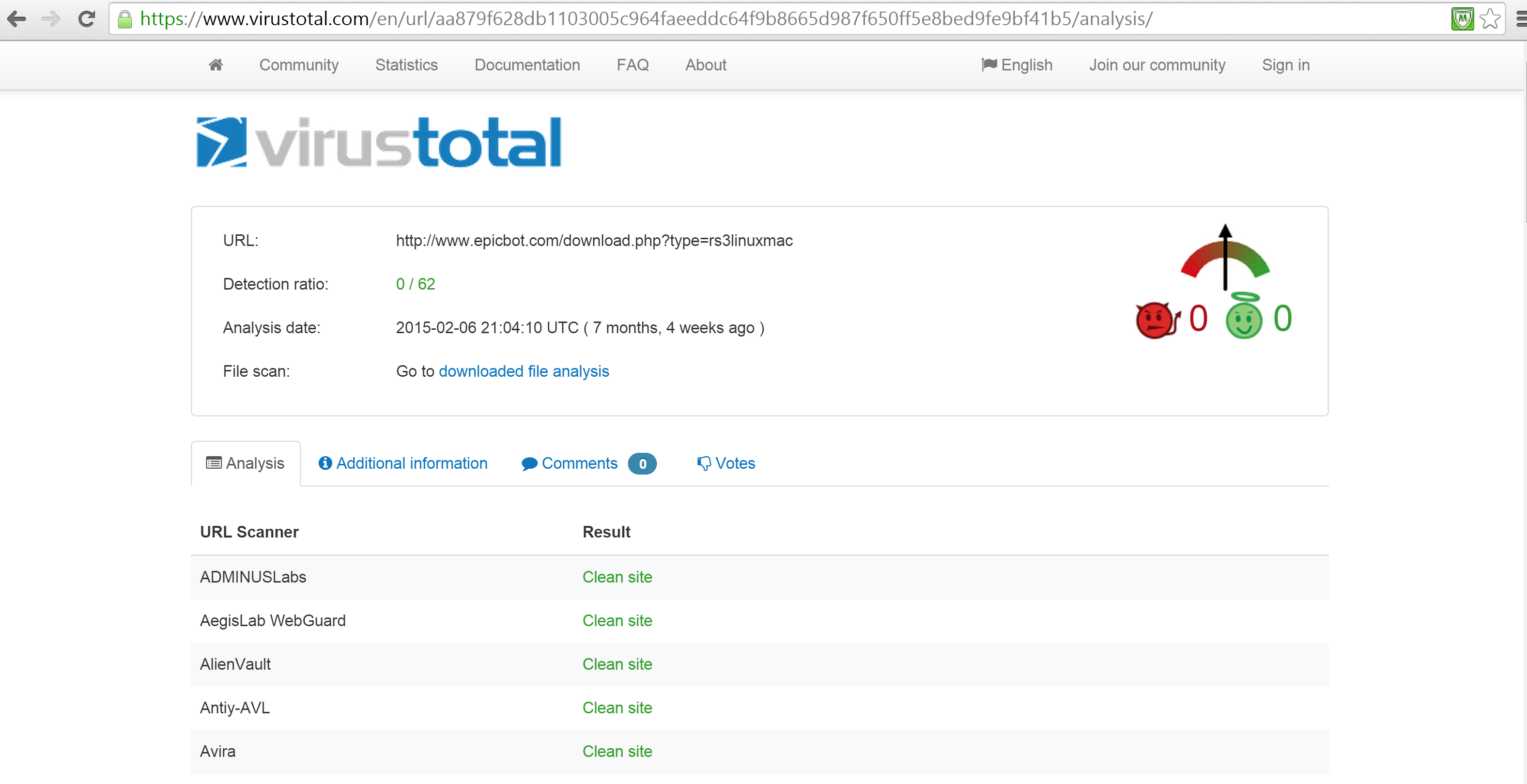
Task: Click the AegisLab WebGuard scanner row
Action: click(759, 620)
